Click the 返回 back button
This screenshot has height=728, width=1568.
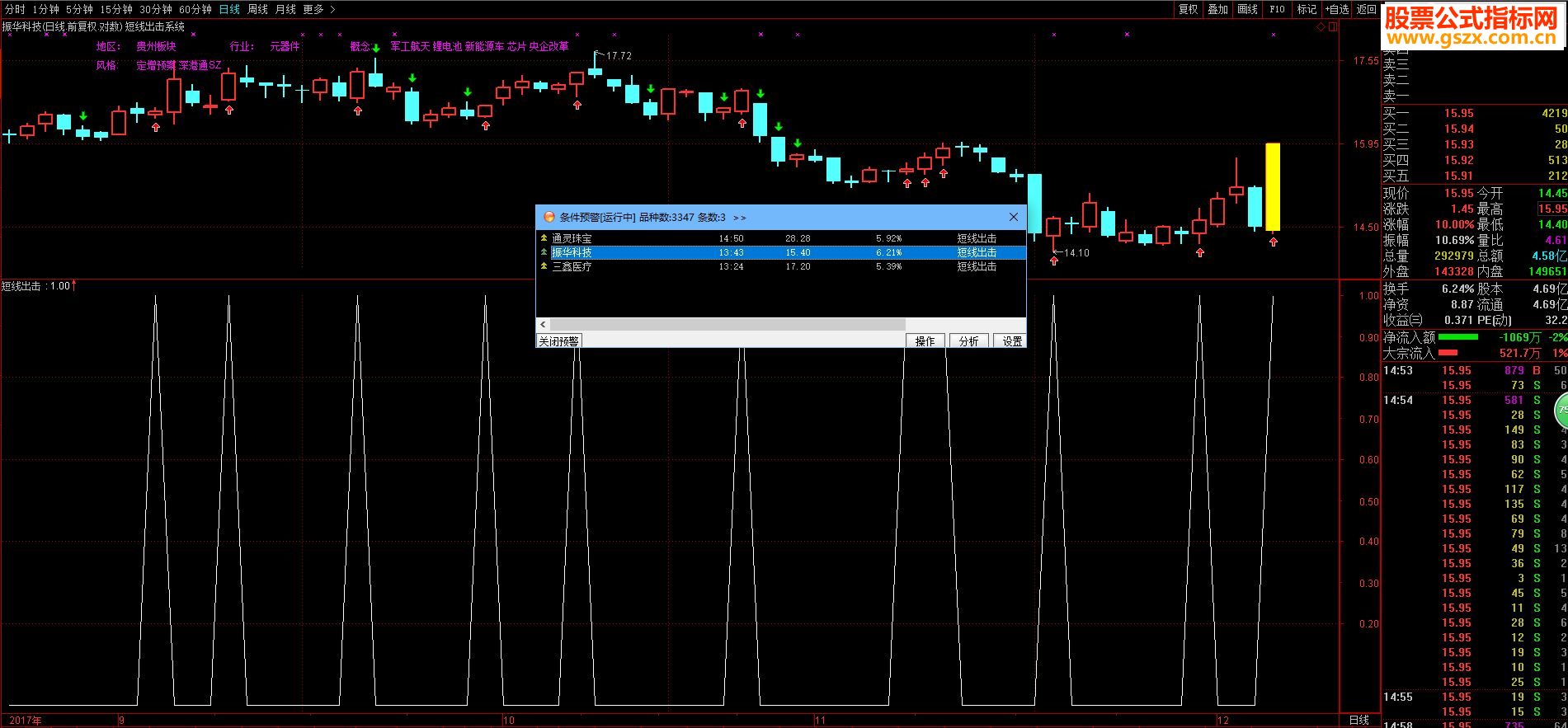pos(1367,9)
